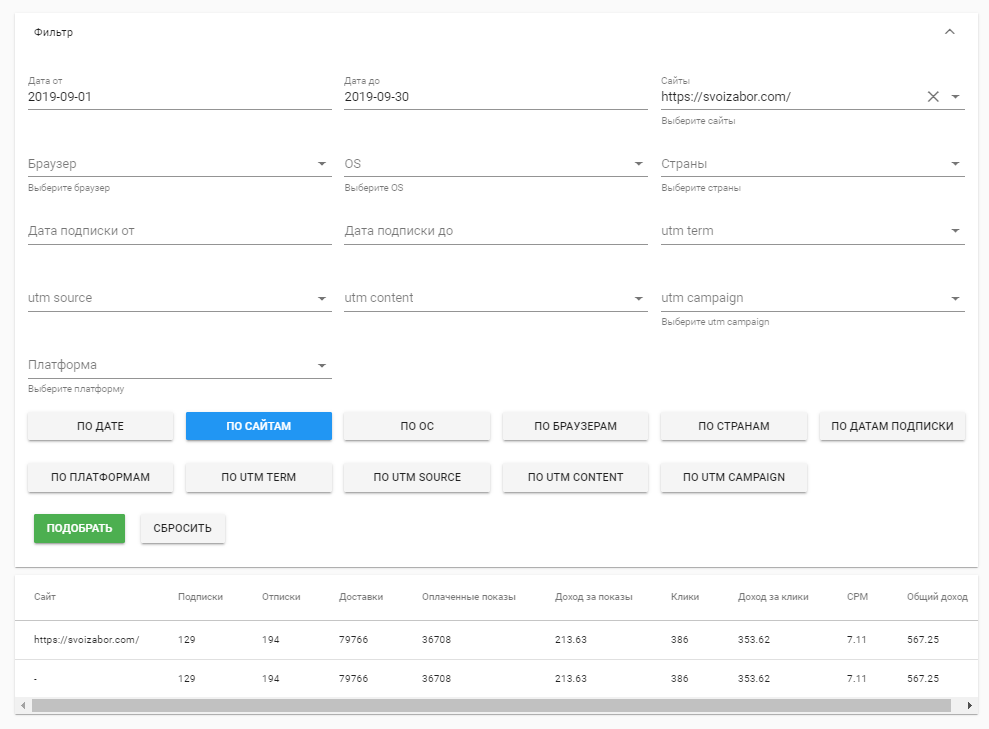This screenshot has height=729, width=989.
Task: Click the horizontal scrollbar right arrow
Action: click(x=969, y=706)
